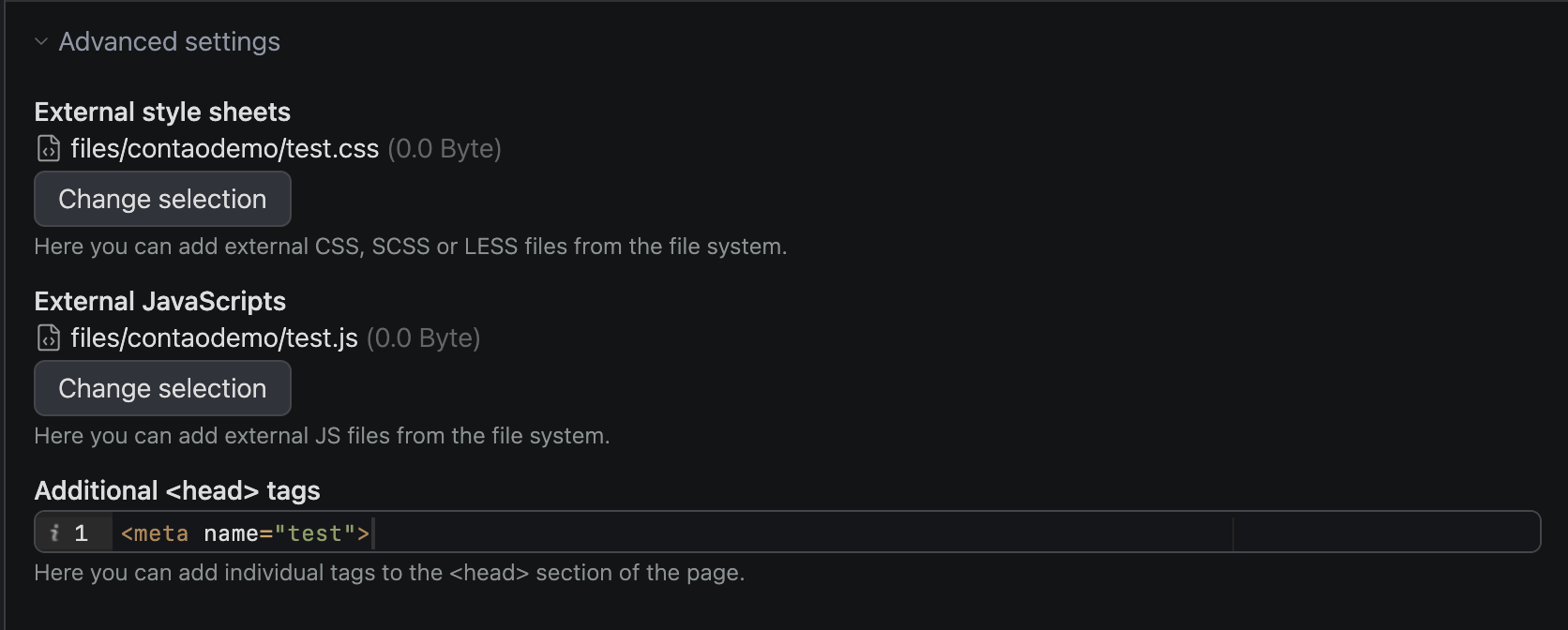Screen dimensions: 1568x630
Task: Click the Additional <head> tags label
Action: coord(176,490)
